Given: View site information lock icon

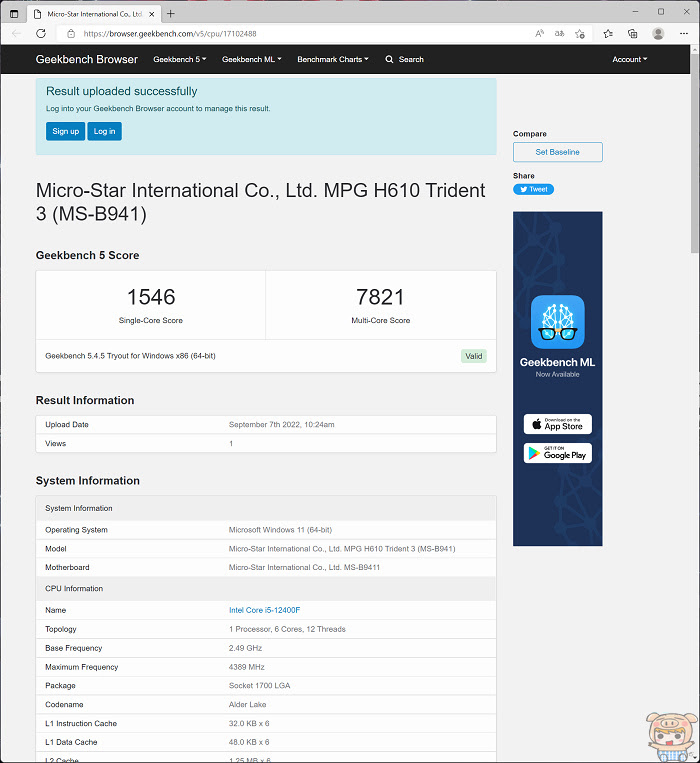Looking at the screenshot, I should [x=71, y=34].
